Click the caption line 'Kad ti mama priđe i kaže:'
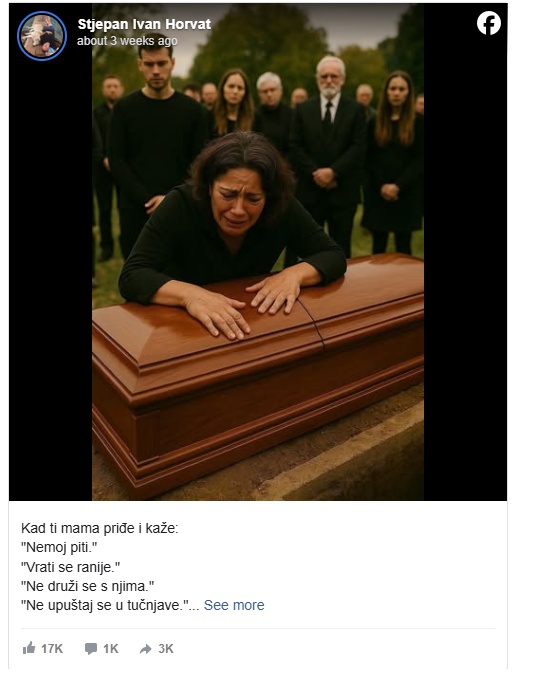Screen dimensions: 551x677 coord(100,528)
